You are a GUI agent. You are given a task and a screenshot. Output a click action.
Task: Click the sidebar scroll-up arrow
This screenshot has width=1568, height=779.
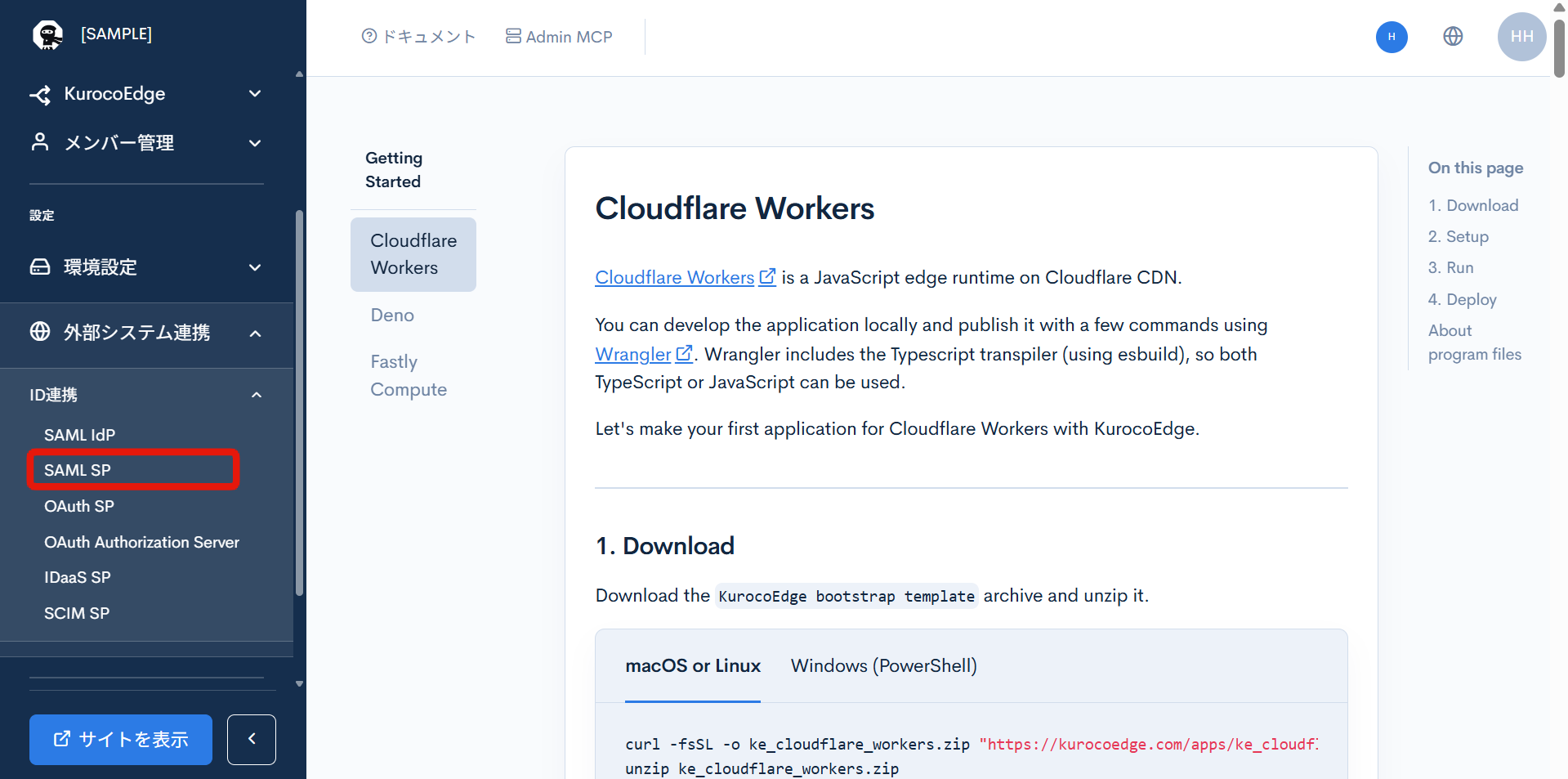point(299,74)
